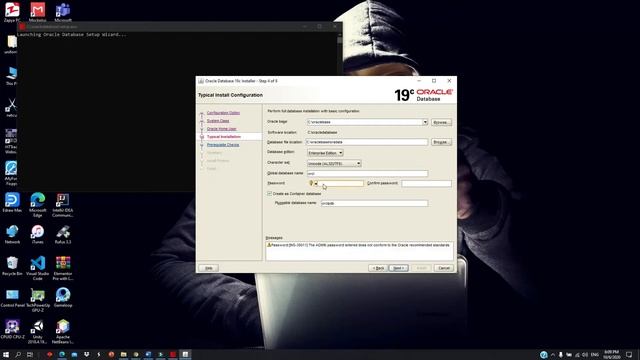The image size is (640, 360).
Task: Open Microsoft Edge desktop shortcut
Action: (x=38, y=205)
